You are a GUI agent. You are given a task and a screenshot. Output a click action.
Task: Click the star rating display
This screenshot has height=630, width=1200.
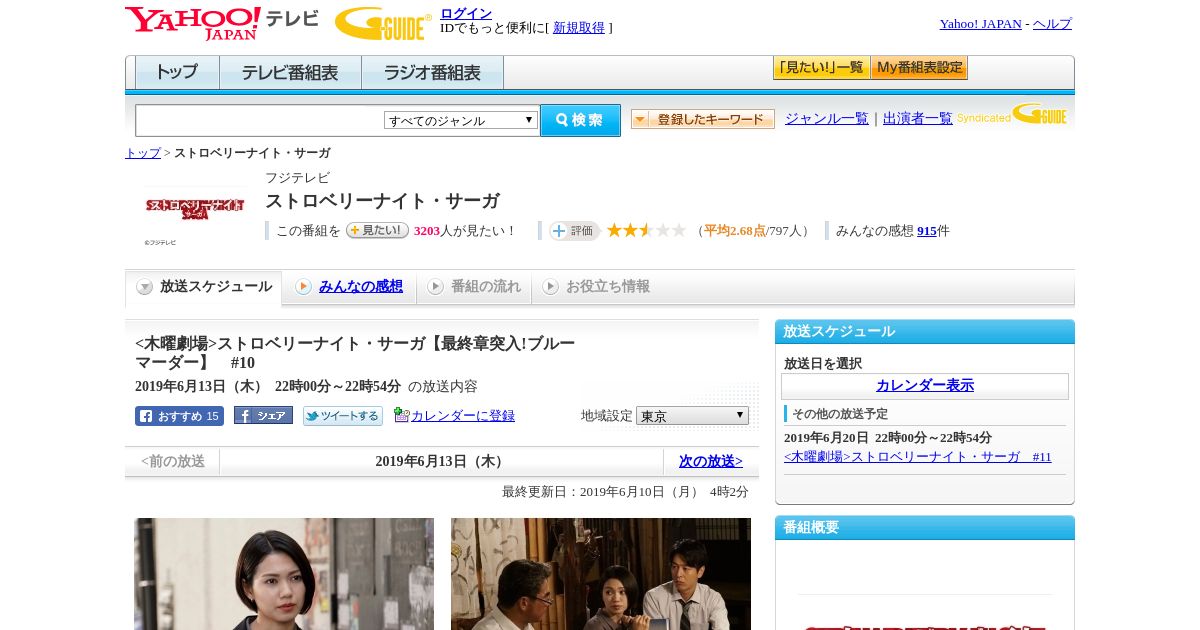(x=646, y=230)
